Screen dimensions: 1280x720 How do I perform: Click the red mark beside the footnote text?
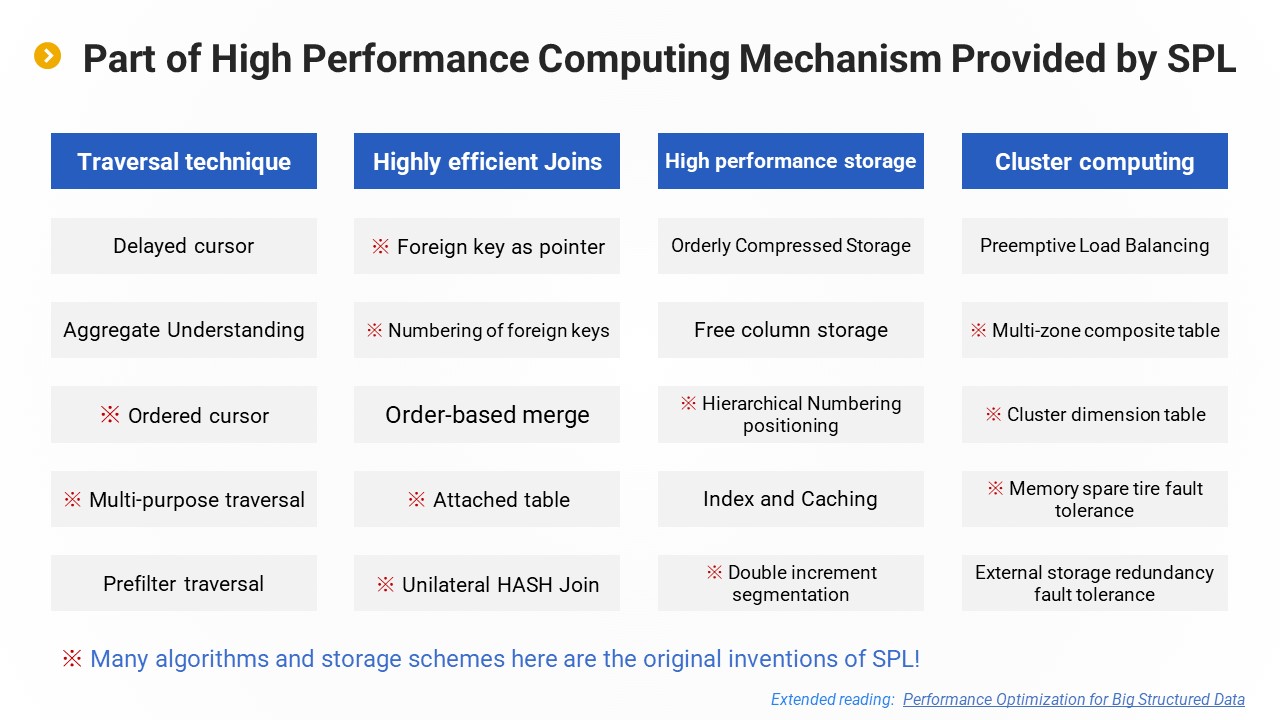point(72,659)
